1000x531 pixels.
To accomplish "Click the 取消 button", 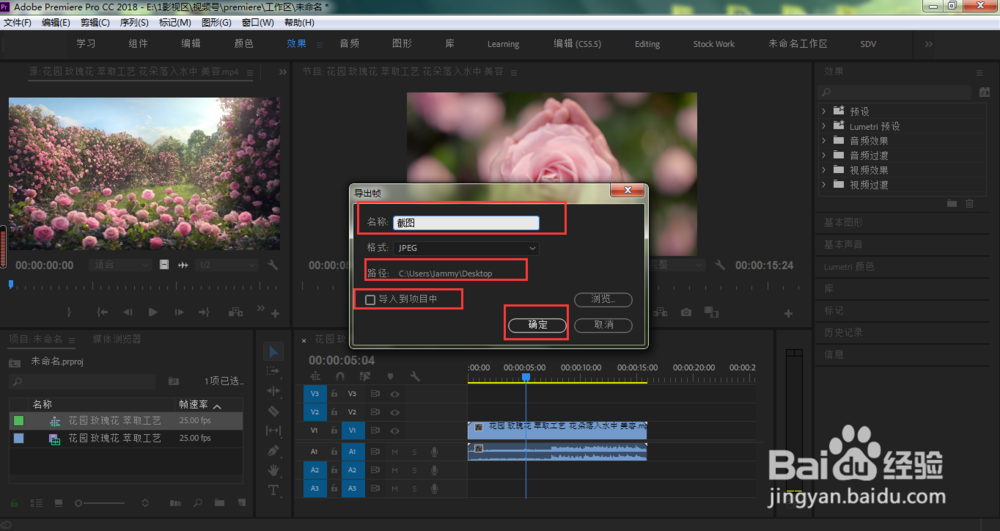I will [x=603, y=324].
